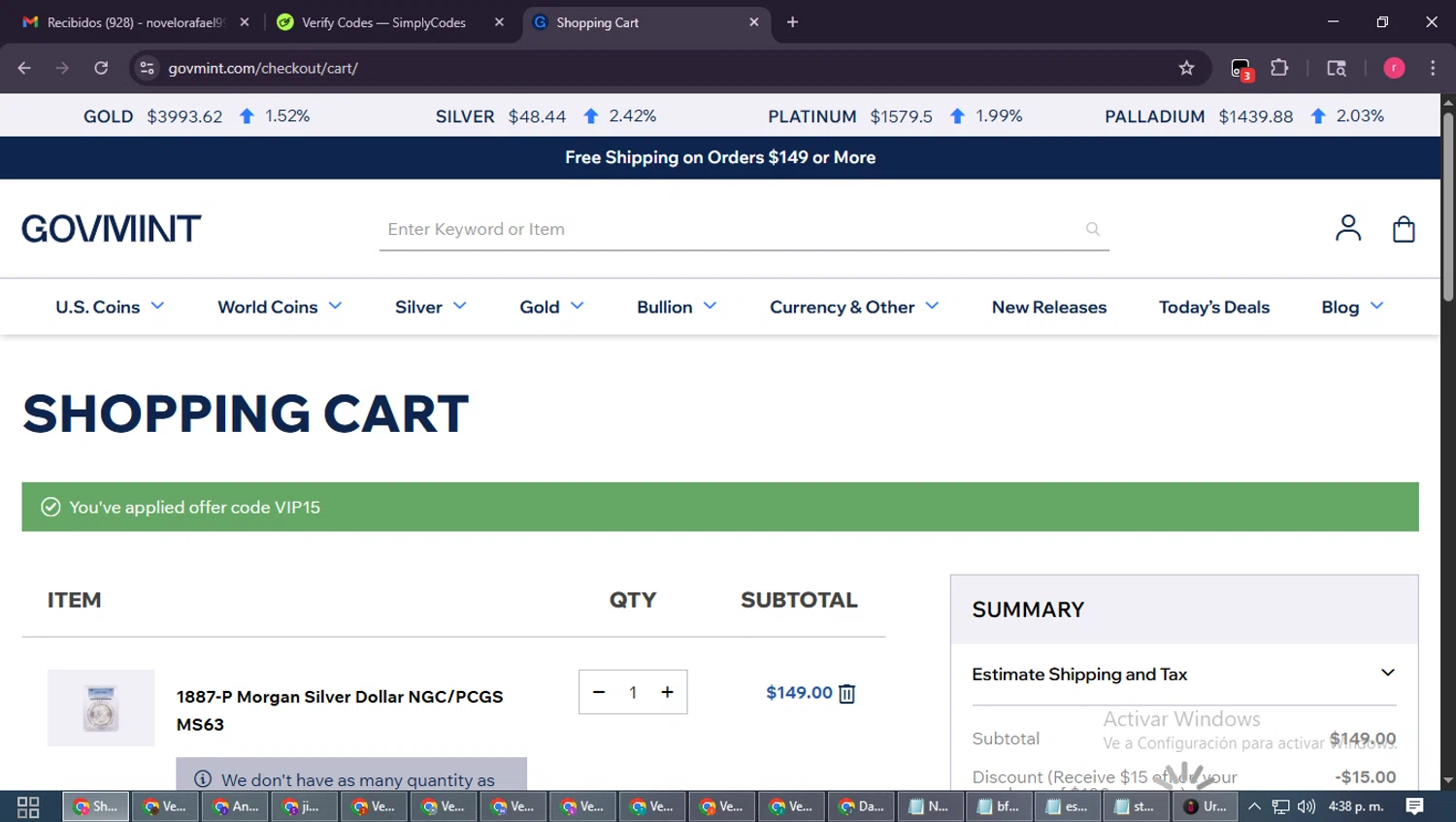Screen dimensions: 1456x822
Task: Click the info icon in quantity notice
Action: (203, 779)
